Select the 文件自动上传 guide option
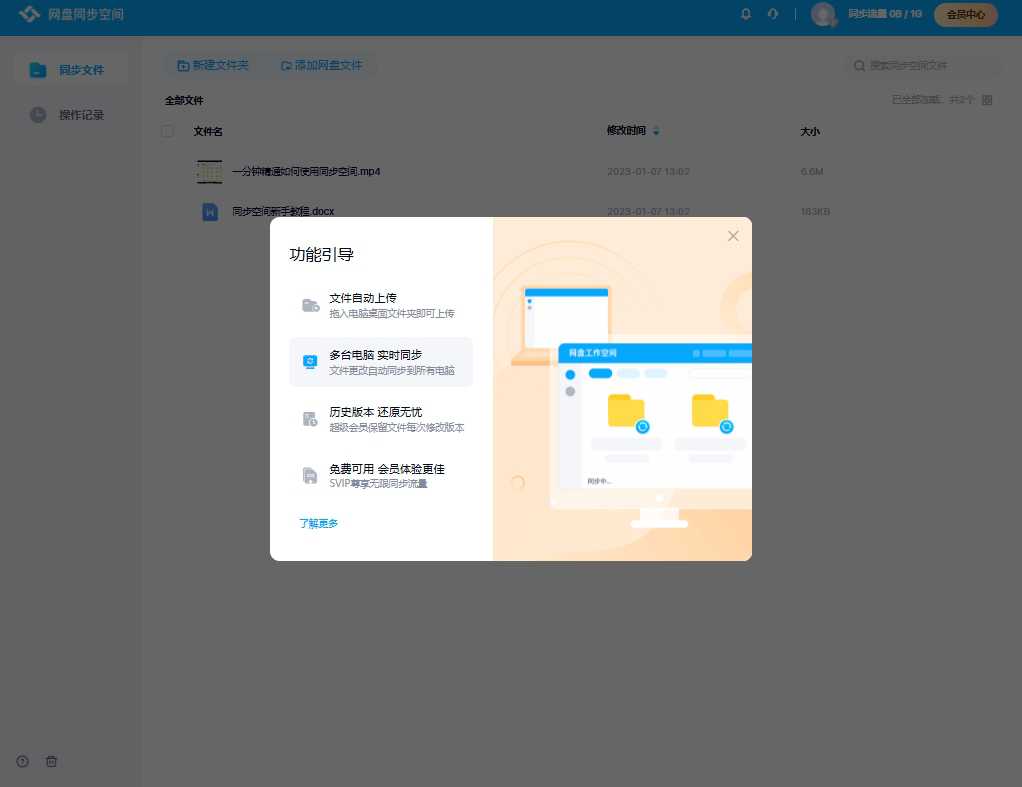Image resolution: width=1022 pixels, height=787 pixels. [380, 304]
